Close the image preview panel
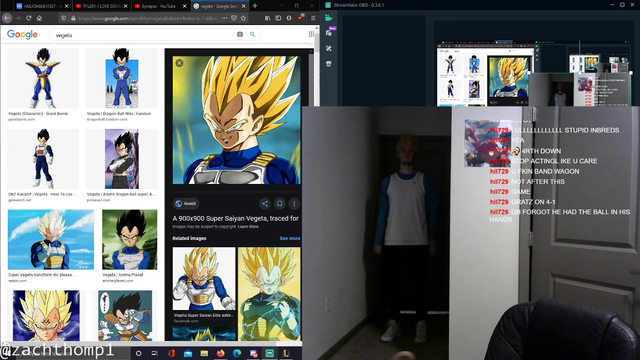 (179, 63)
